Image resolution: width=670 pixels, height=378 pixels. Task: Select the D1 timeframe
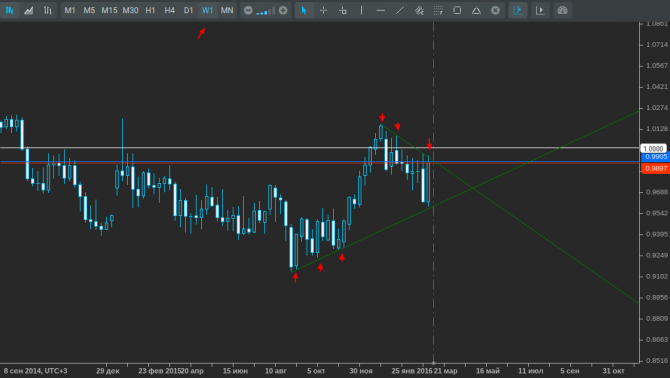click(x=188, y=10)
